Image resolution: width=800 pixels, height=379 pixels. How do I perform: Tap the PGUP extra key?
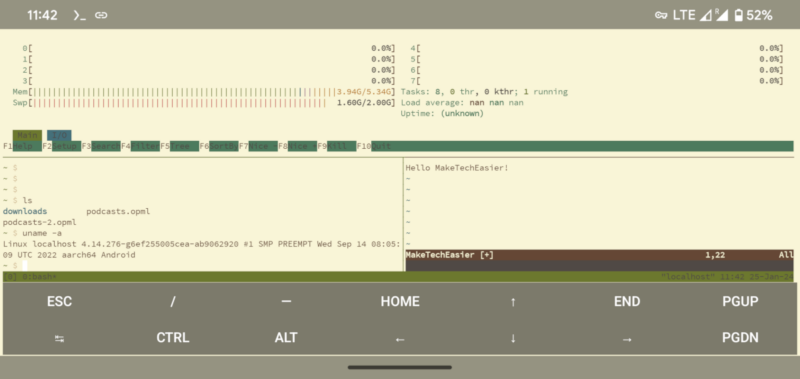point(740,301)
